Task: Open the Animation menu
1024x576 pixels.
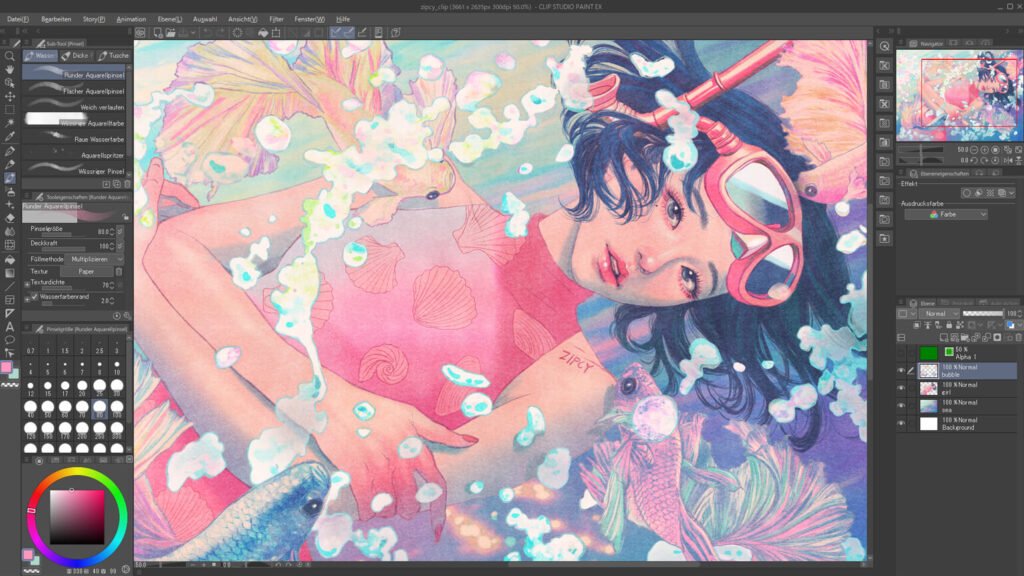Action: point(131,19)
